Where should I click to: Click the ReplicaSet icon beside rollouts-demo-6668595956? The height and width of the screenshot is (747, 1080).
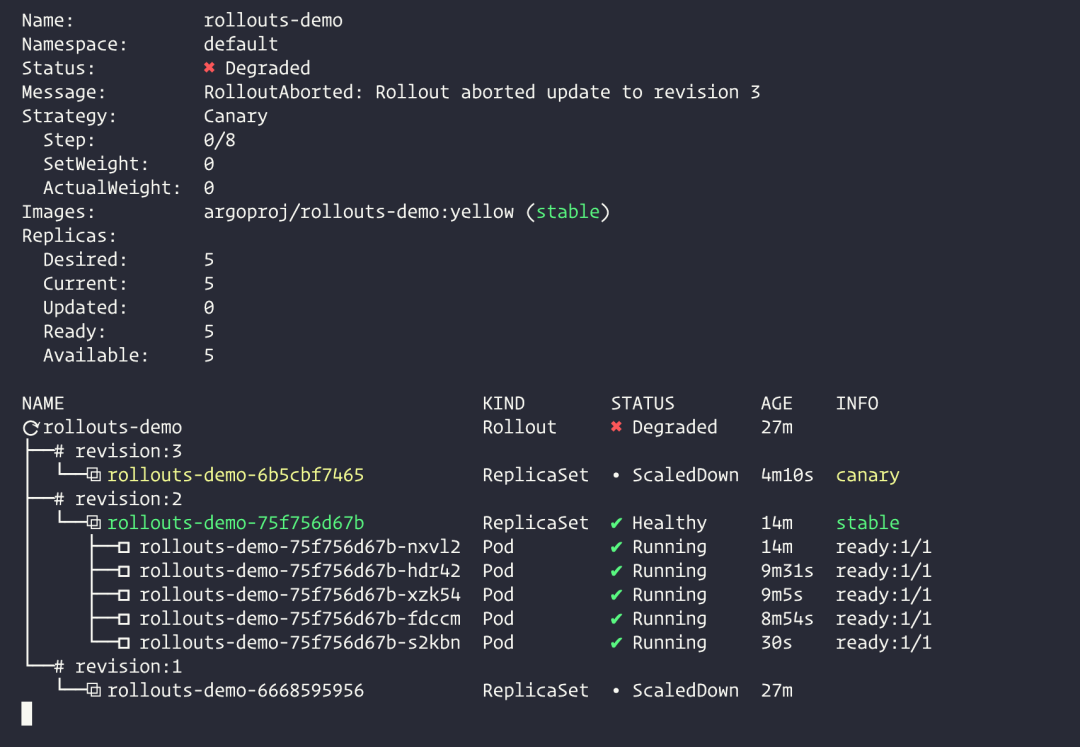point(94,691)
